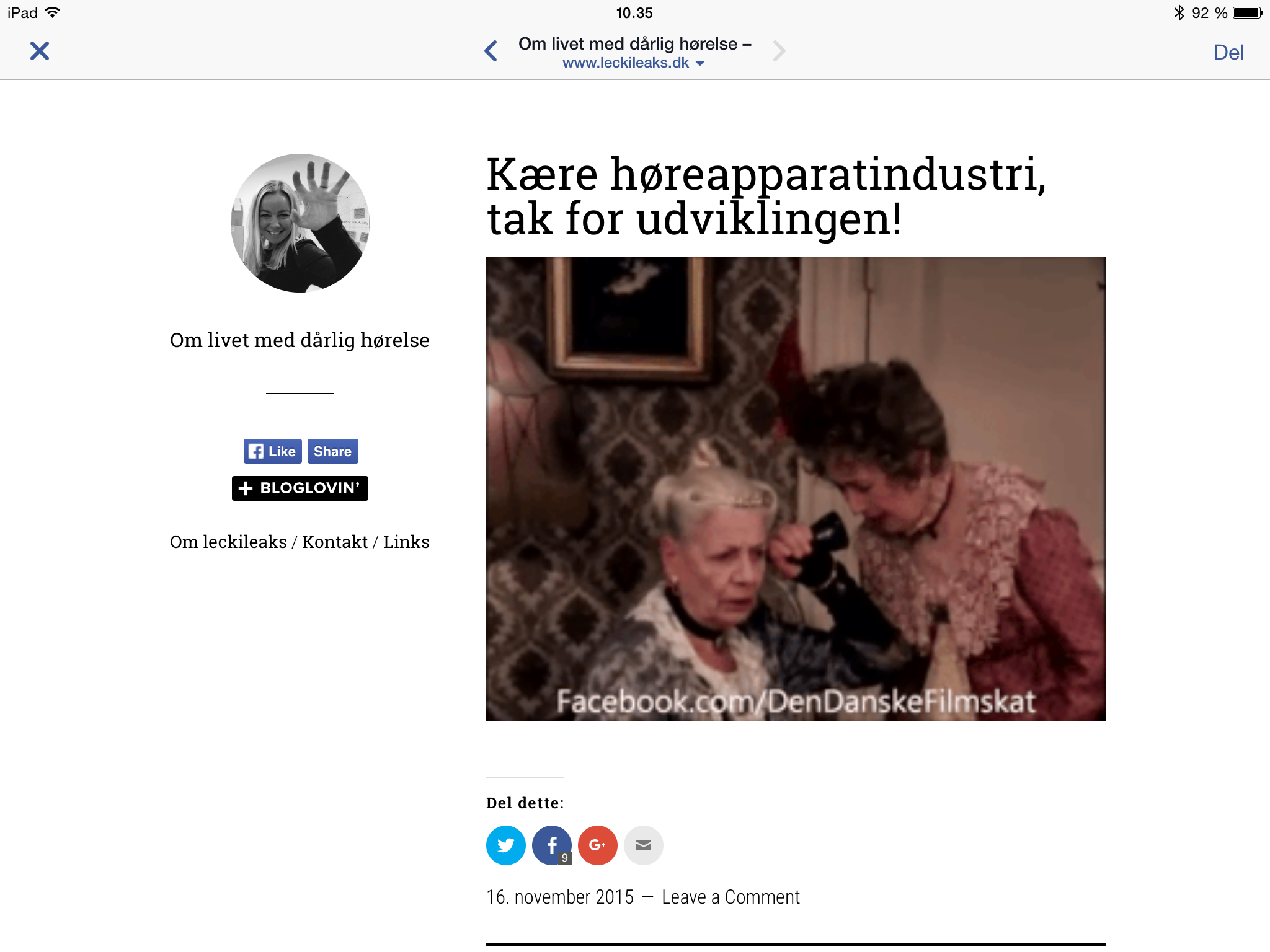Image resolution: width=1270 pixels, height=952 pixels.
Task: Open the Kontakt page
Action: coord(335,542)
